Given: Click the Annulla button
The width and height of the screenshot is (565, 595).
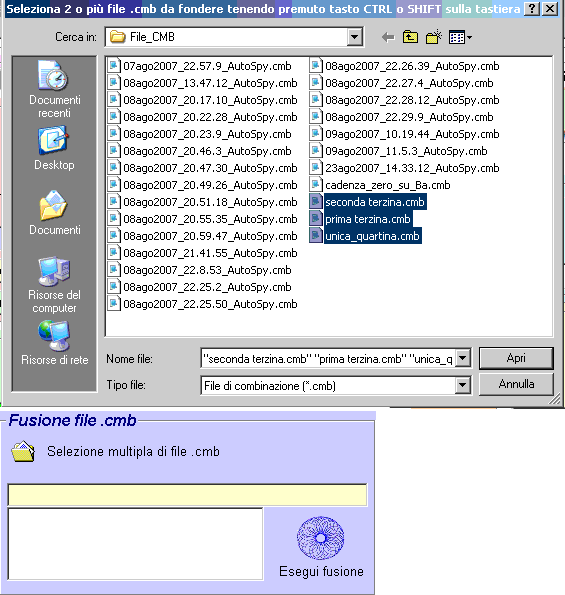Looking at the screenshot, I should pyautogui.click(x=516, y=384).
